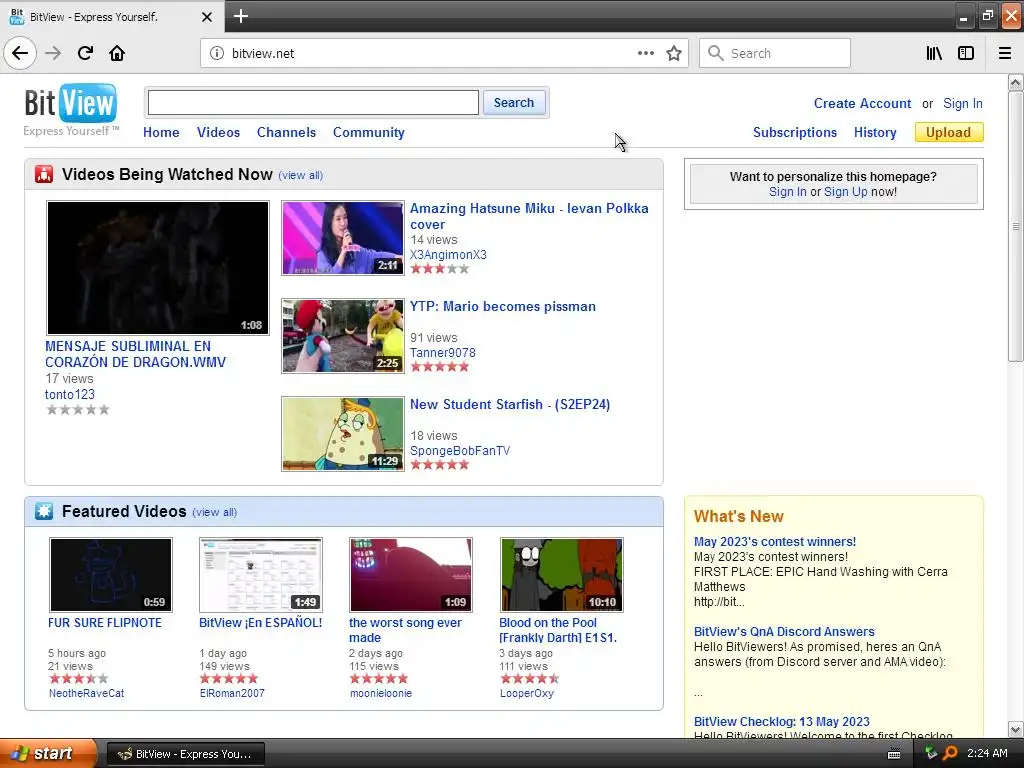This screenshot has width=1024, height=768.
Task: View site info icon in address bar
Action: tap(217, 53)
